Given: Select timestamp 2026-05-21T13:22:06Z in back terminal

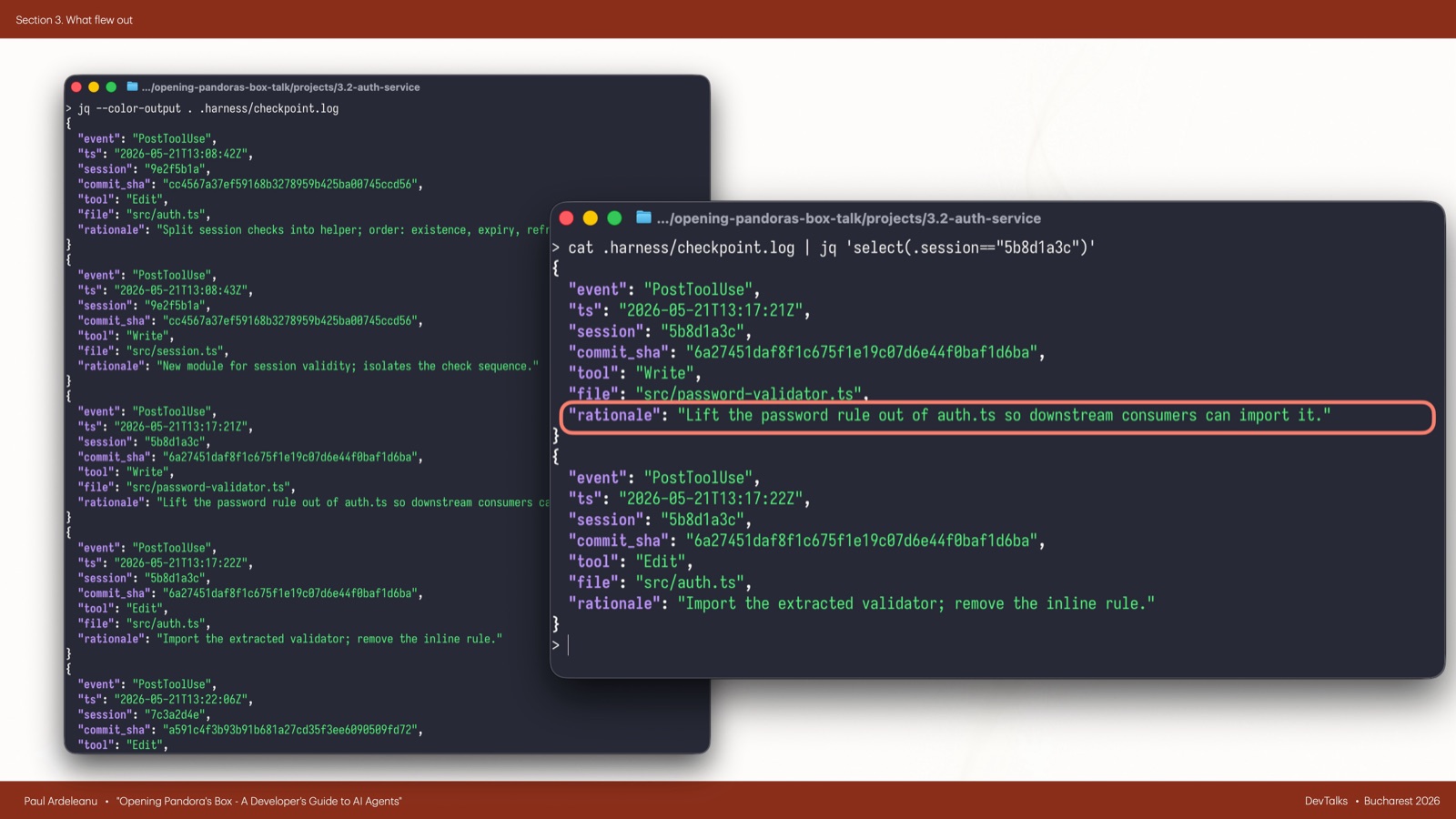Looking at the screenshot, I should pos(183,700).
